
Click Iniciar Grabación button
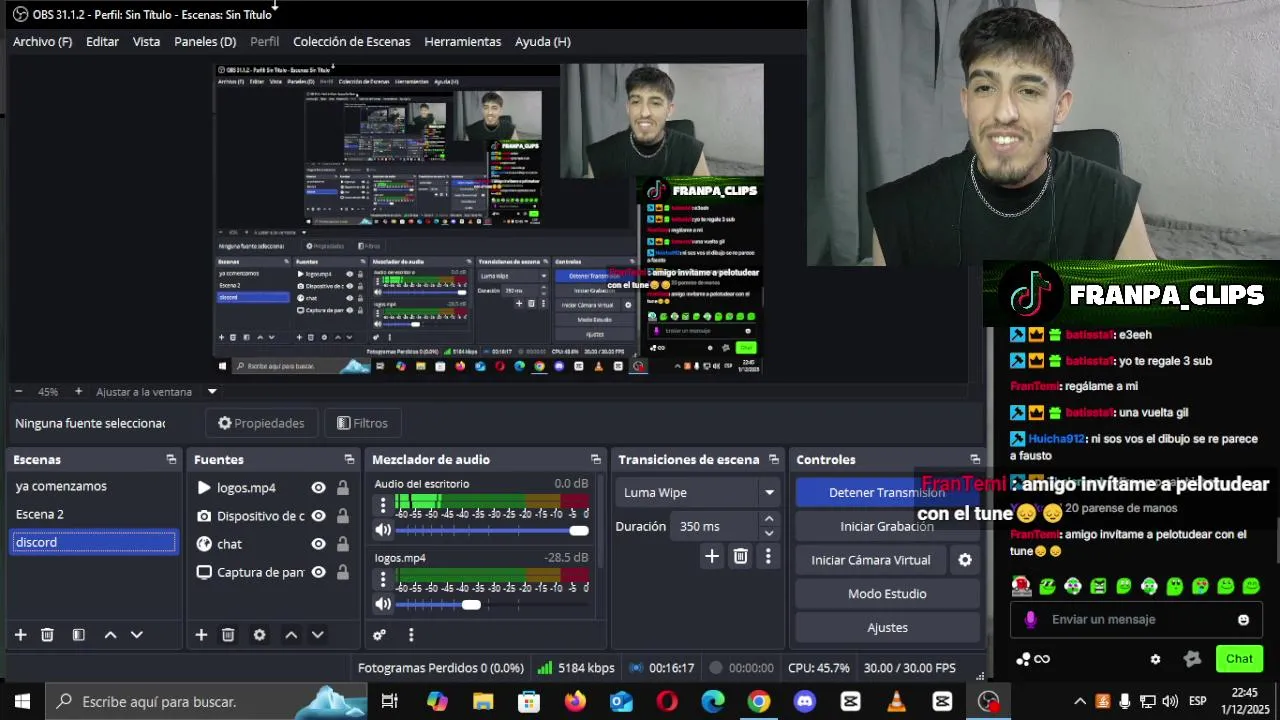click(887, 526)
